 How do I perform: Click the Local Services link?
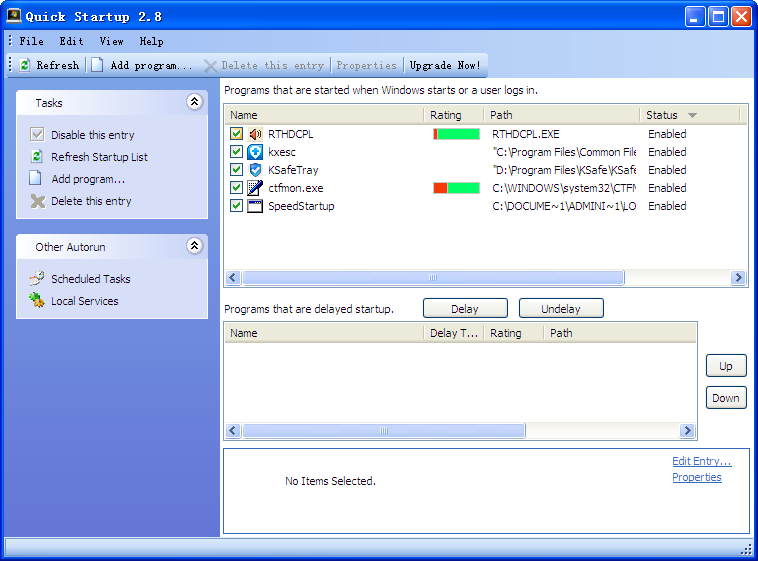[85, 301]
